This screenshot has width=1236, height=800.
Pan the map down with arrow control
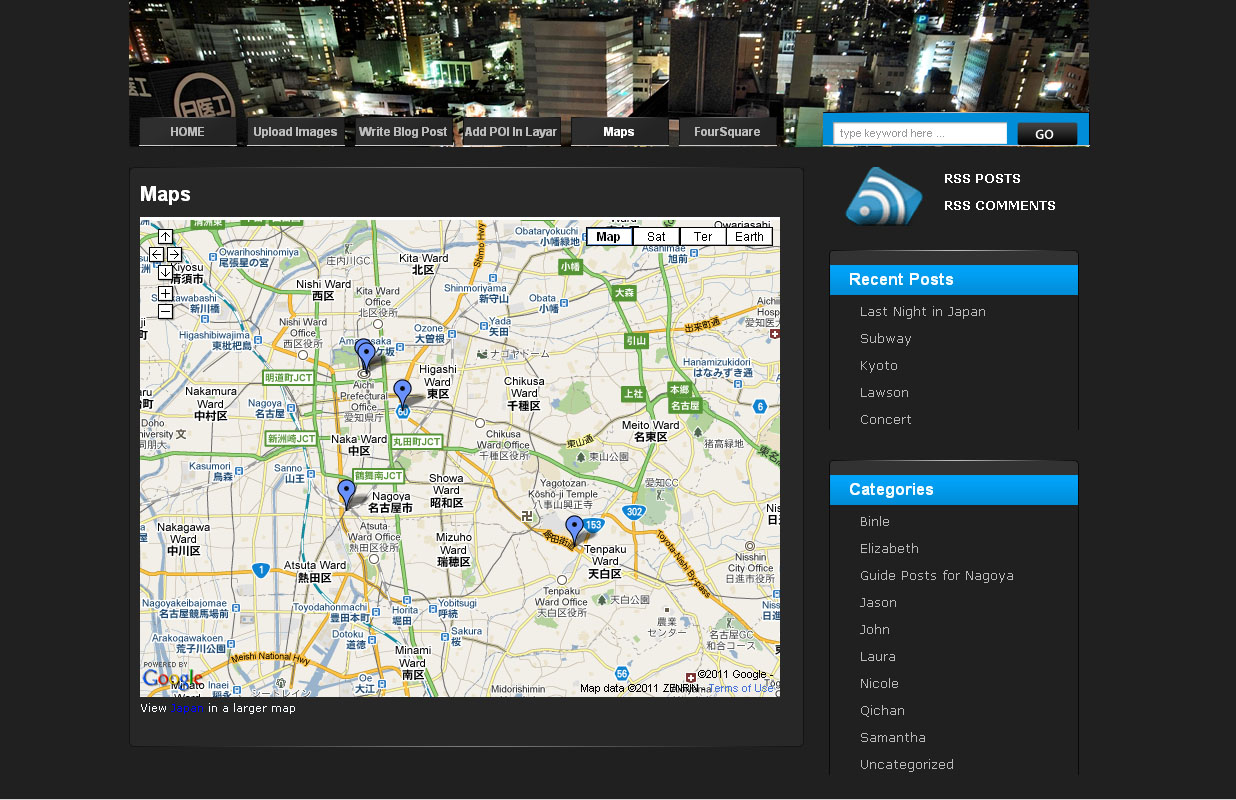165,272
